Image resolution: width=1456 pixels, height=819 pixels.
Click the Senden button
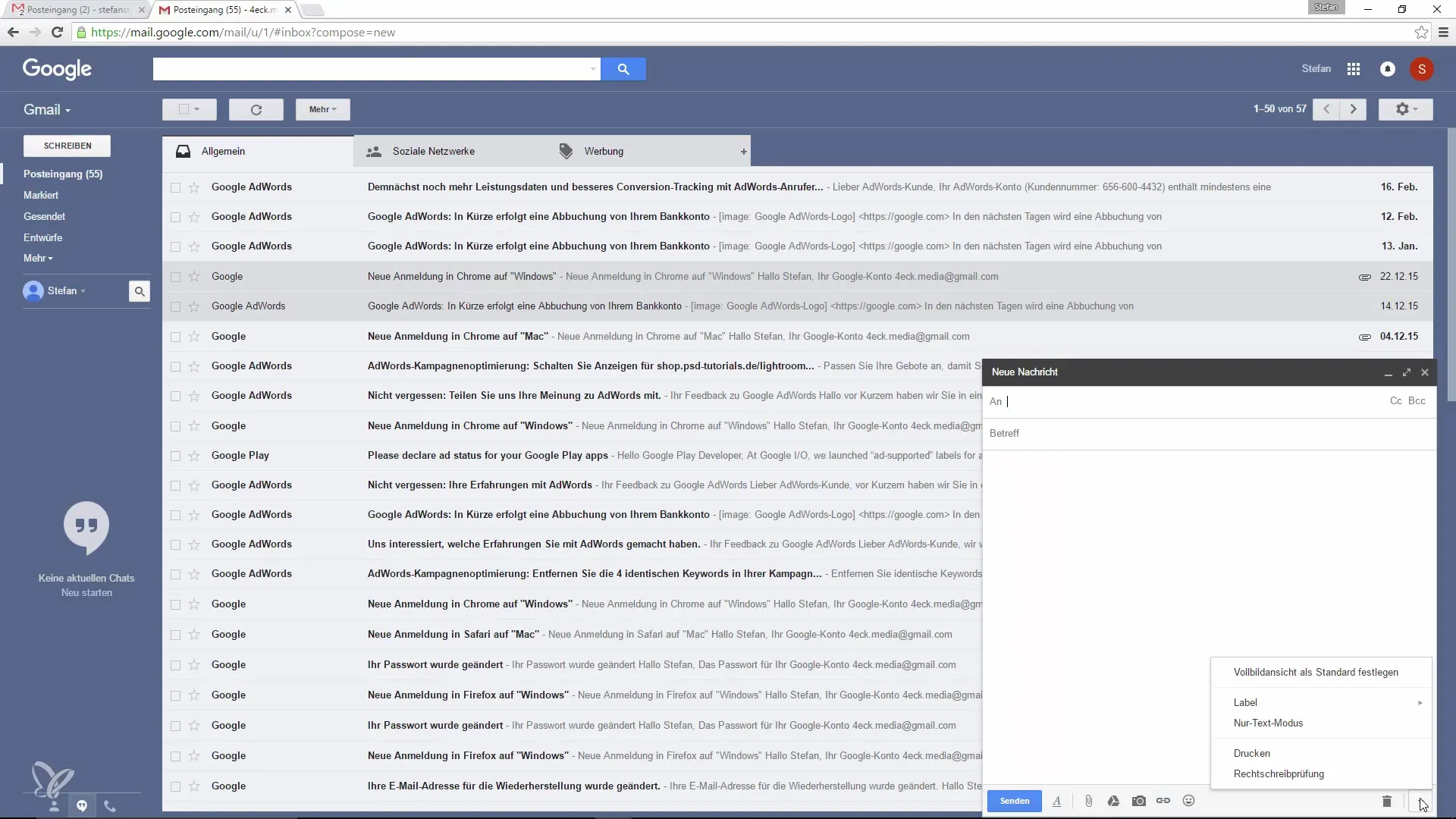pos(1015,801)
